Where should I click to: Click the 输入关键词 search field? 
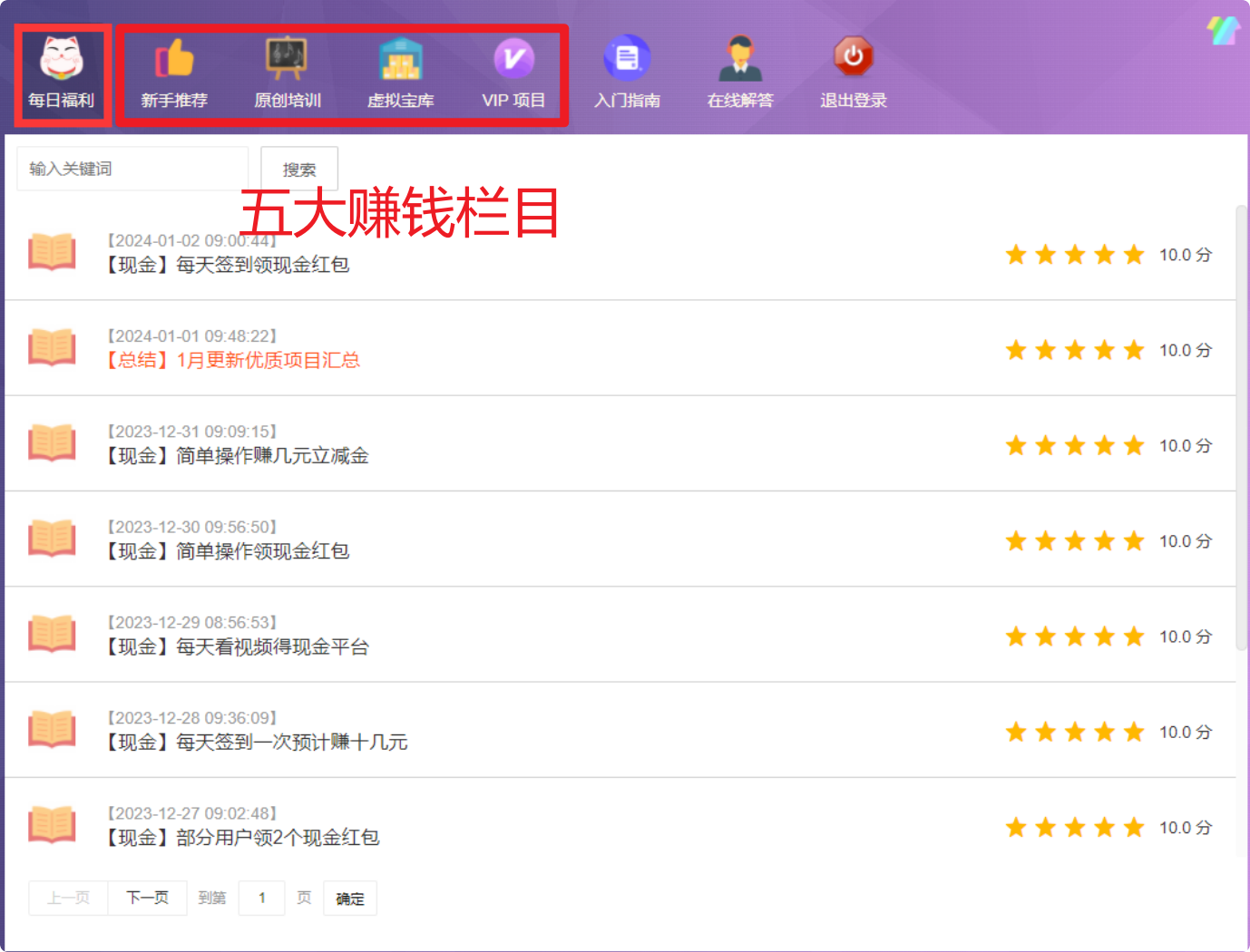132,169
